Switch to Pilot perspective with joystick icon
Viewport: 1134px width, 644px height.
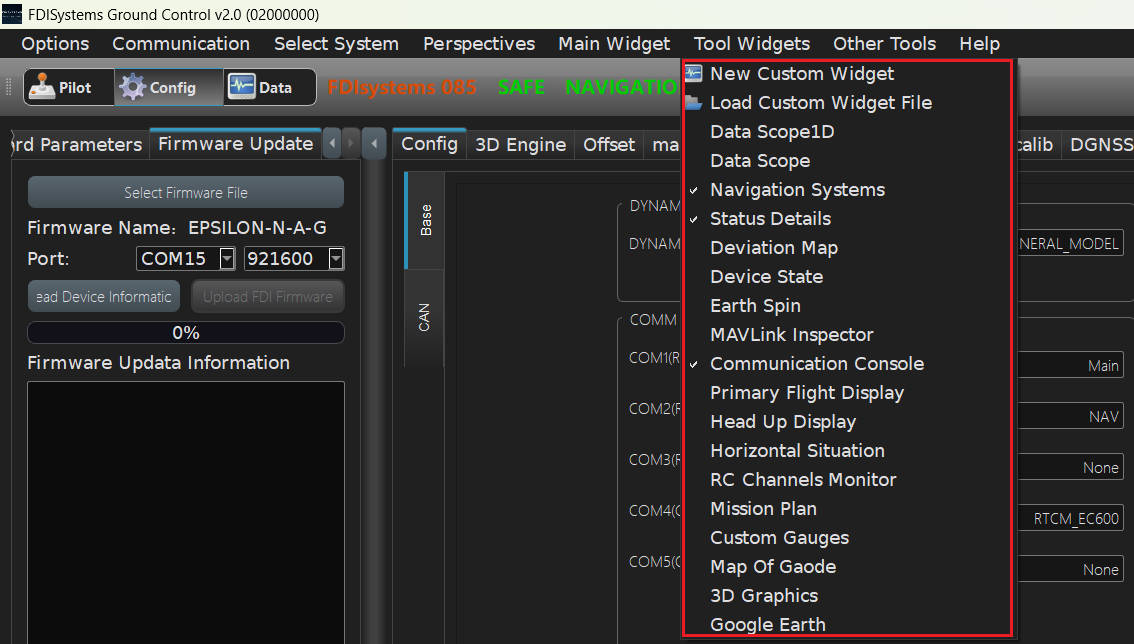tap(69, 88)
